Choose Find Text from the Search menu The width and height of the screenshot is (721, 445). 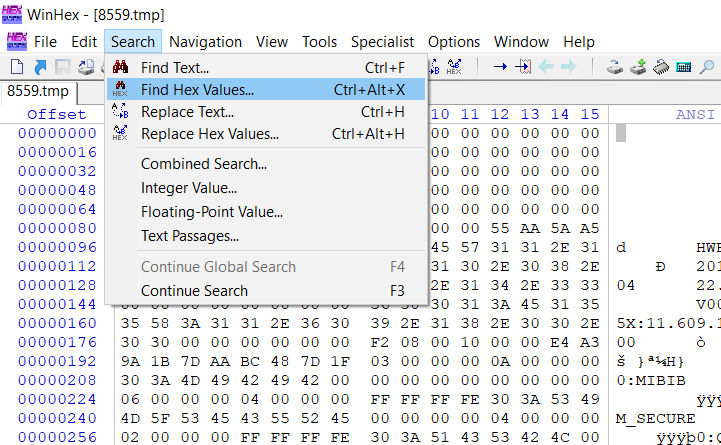click(x=189, y=68)
